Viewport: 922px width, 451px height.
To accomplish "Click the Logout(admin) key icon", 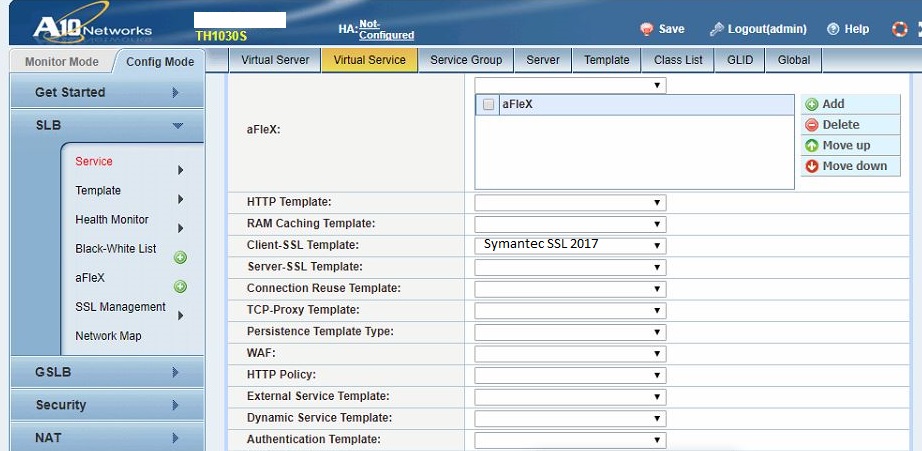I will pos(717,29).
